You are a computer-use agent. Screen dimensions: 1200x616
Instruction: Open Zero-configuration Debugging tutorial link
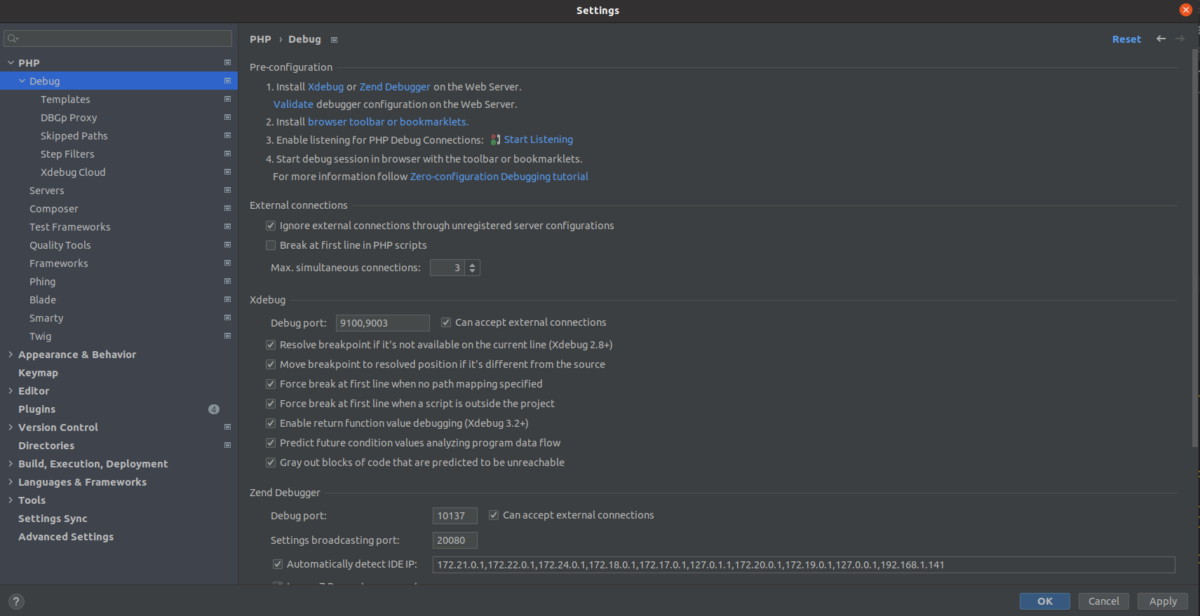(x=499, y=177)
